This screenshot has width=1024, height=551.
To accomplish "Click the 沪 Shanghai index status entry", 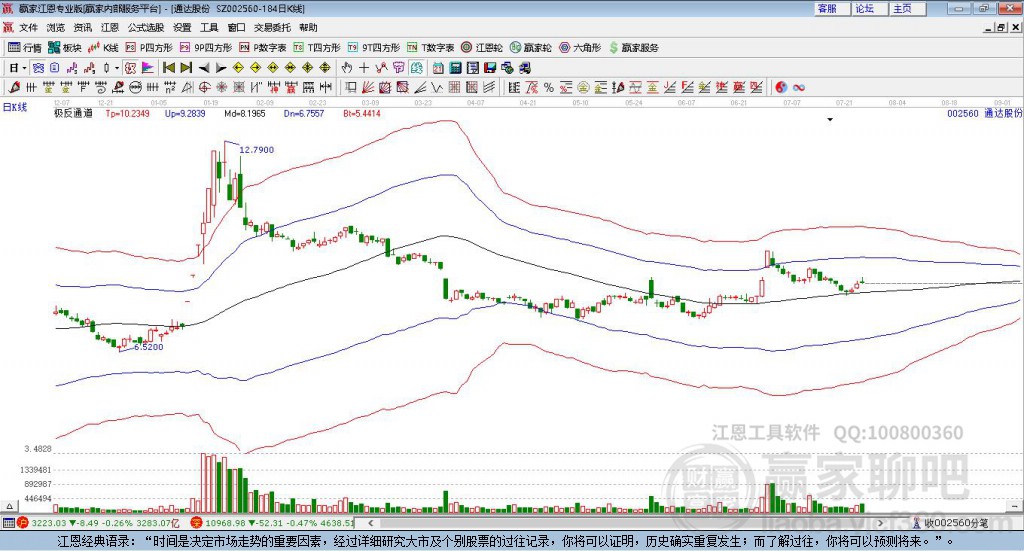I will 98,523.
